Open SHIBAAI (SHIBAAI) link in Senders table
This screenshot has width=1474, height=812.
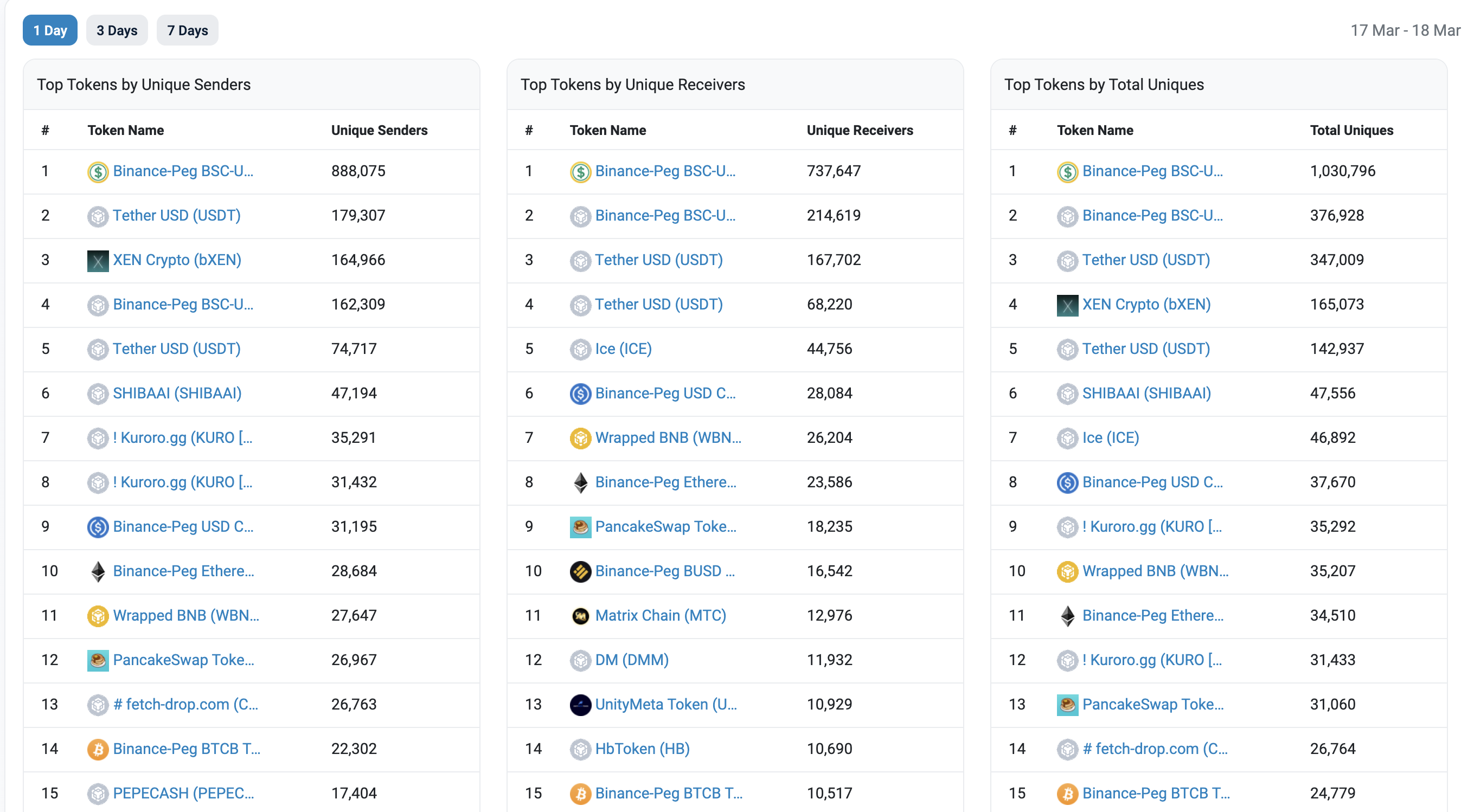pyautogui.click(x=177, y=394)
